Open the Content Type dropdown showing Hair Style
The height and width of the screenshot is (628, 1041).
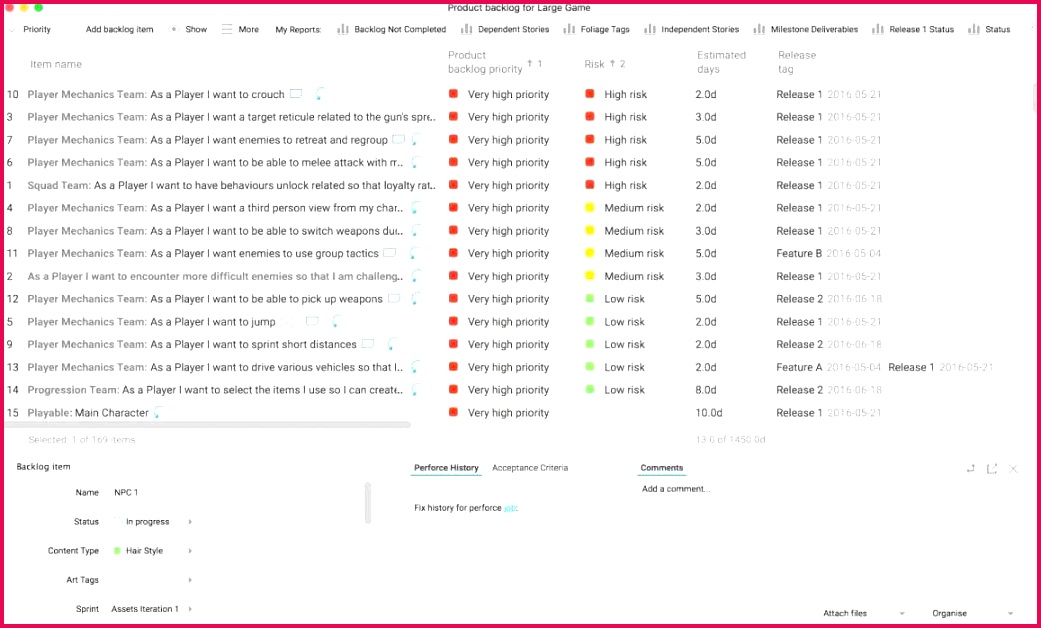point(147,550)
